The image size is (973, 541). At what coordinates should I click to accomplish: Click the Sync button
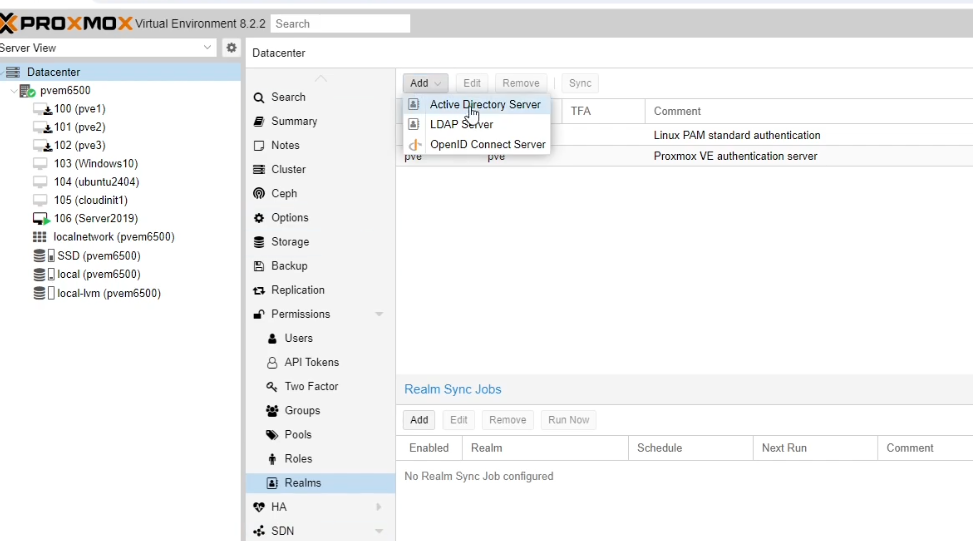click(580, 83)
